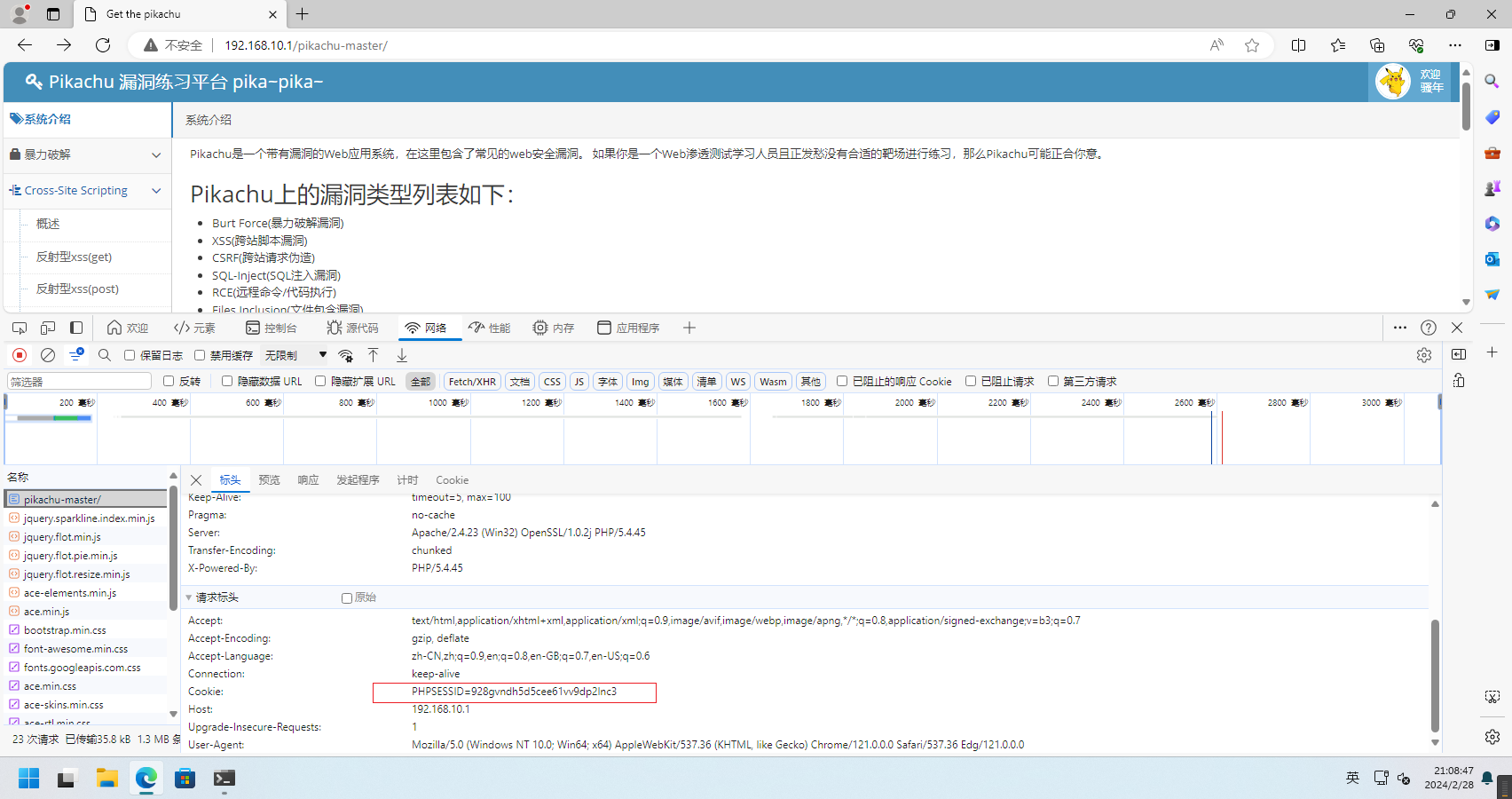The height and width of the screenshot is (799, 1512).
Task: Open the 性能 DevTools tab
Action: click(x=490, y=328)
